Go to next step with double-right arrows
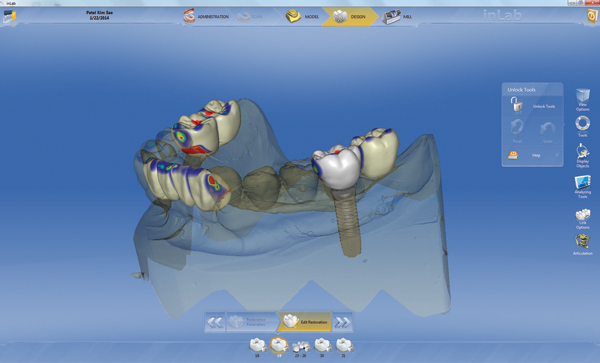The width and height of the screenshot is (600, 363). coord(342,322)
